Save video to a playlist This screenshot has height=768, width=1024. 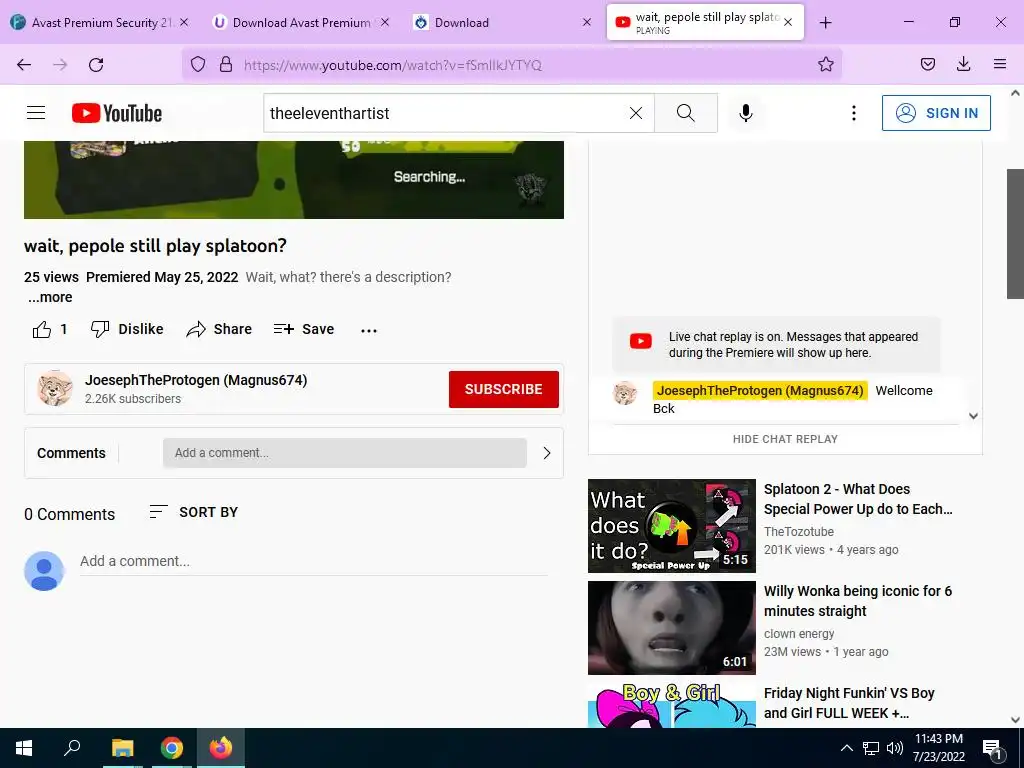coord(304,329)
